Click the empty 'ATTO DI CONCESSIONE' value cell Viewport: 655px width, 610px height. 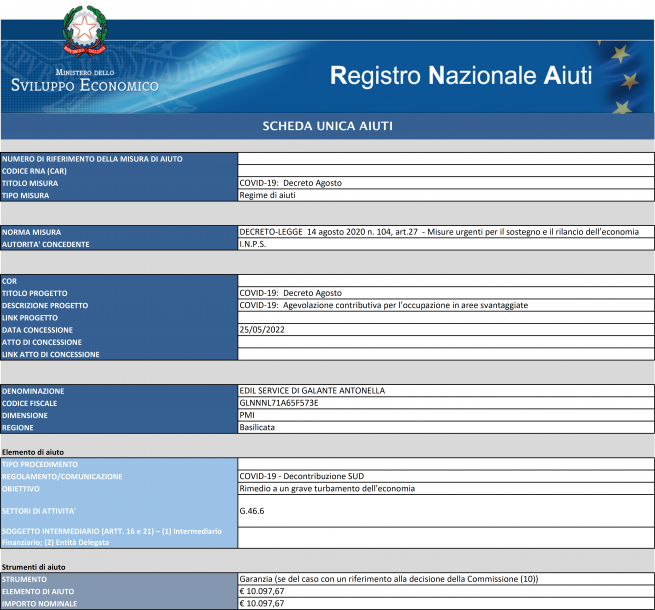[x=446, y=342]
